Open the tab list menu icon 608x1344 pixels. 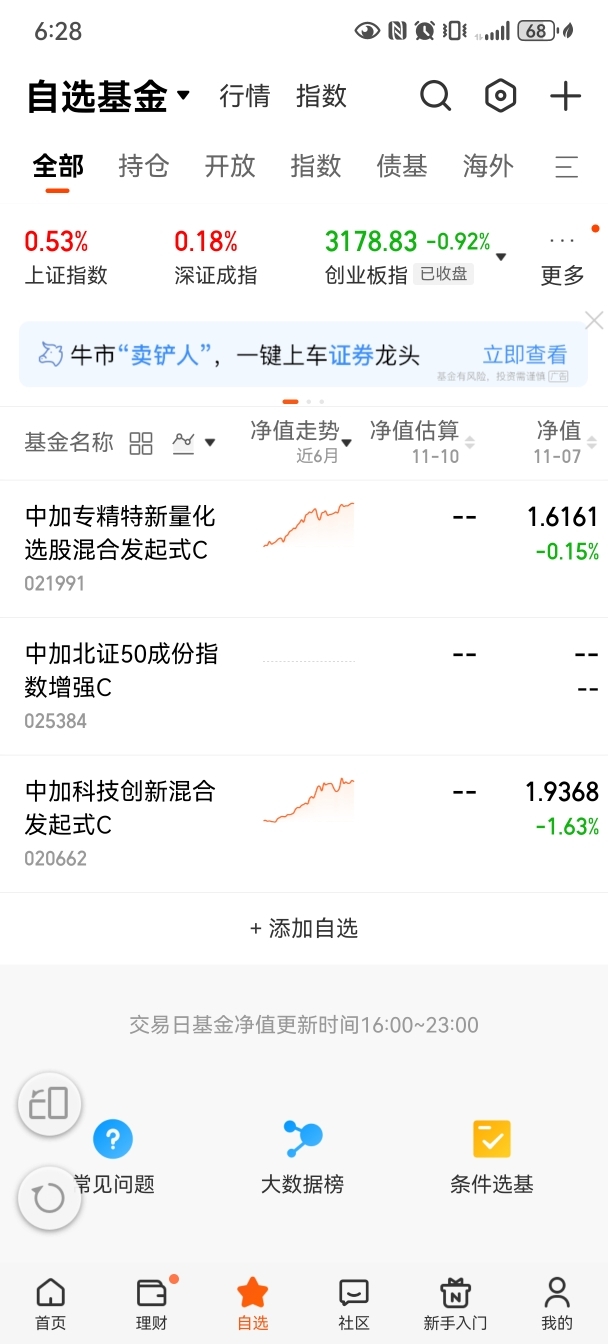[x=567, y=167]
